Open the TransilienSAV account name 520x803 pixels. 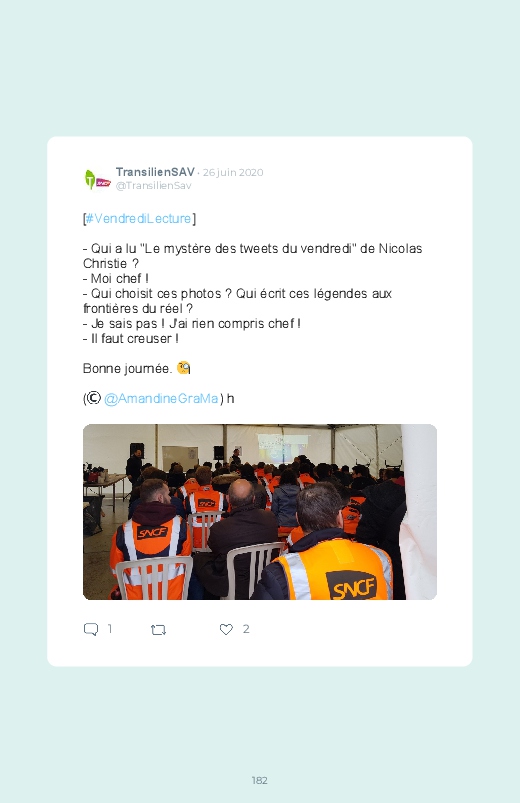[x=155, y=172]
